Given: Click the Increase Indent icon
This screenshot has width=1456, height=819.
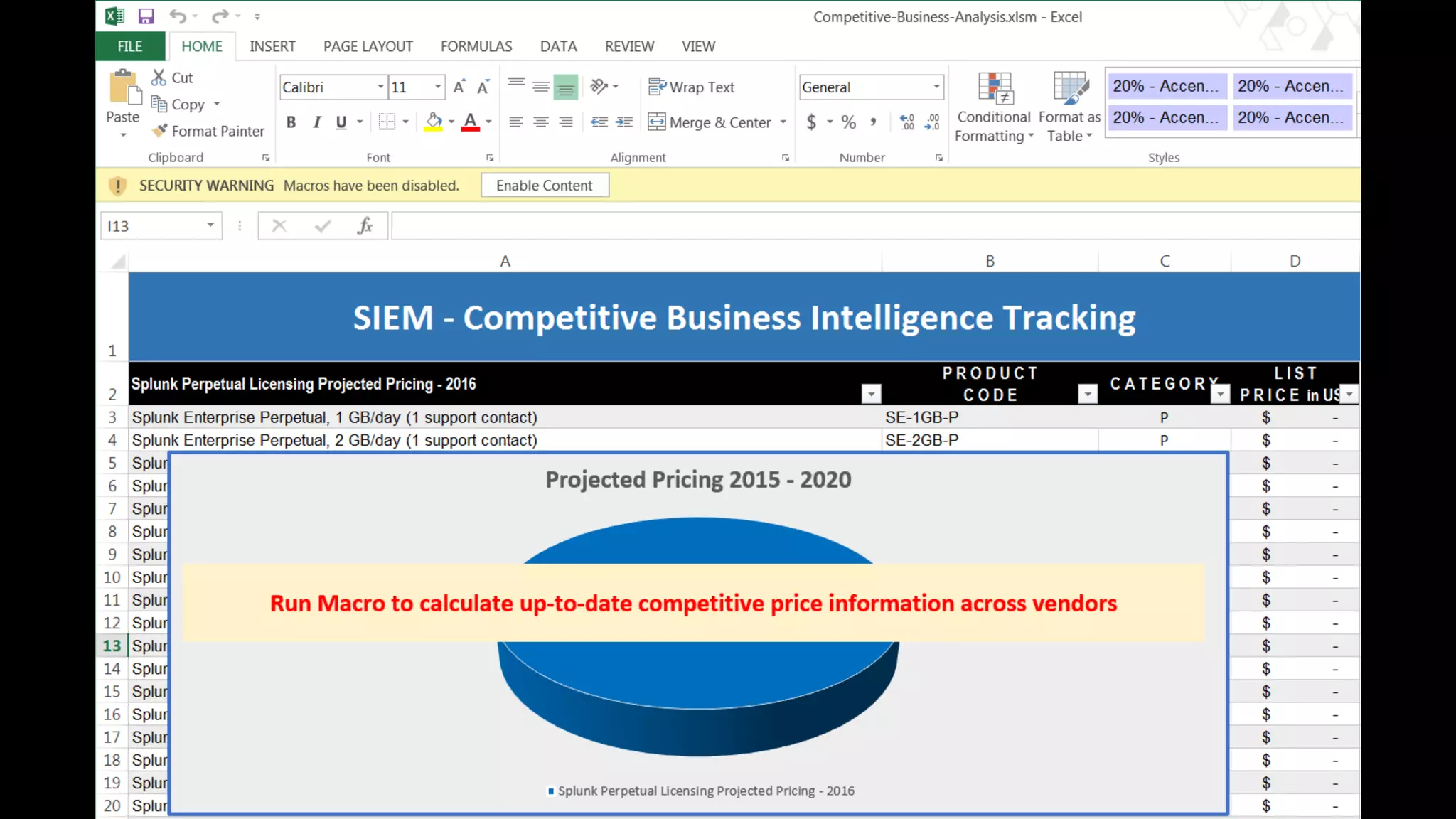Looking at the screenshot, I should tap(624, 122).
